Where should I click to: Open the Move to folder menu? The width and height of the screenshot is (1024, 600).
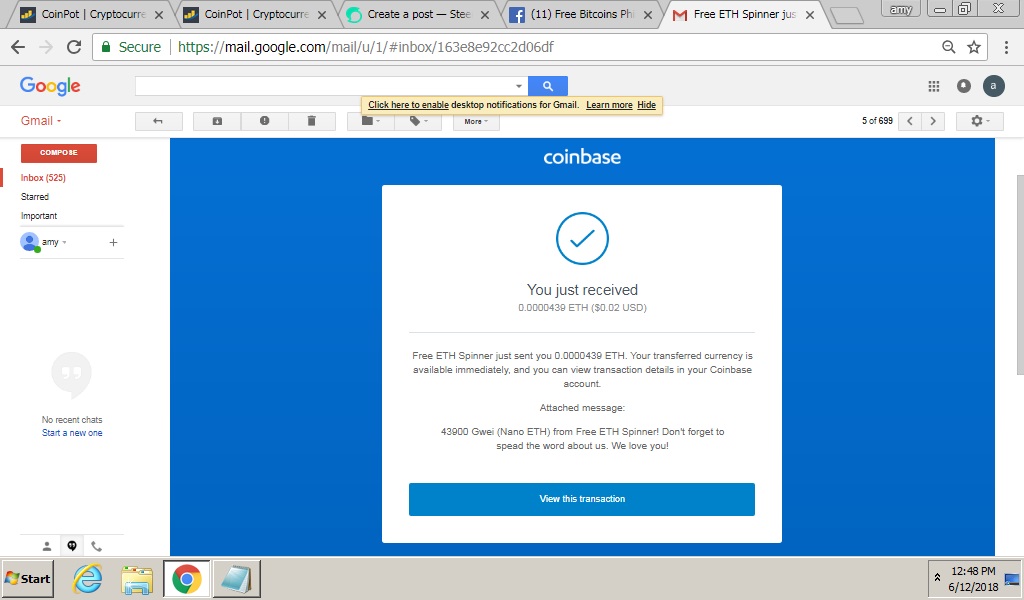[370, 121]
